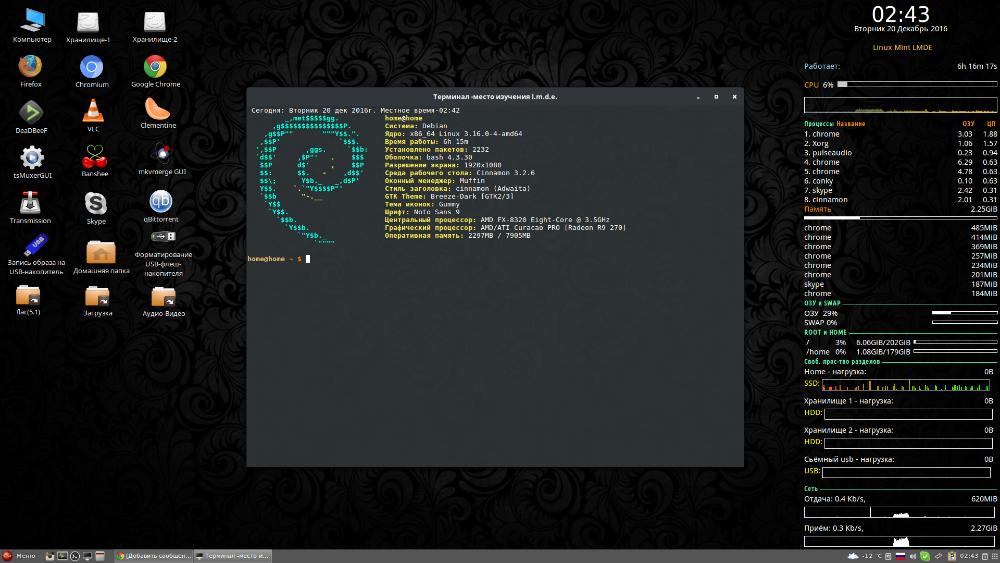This screenshot has height=563, width=1000.
Task: Click the '6. conky' process row
Action: point(901,181)
